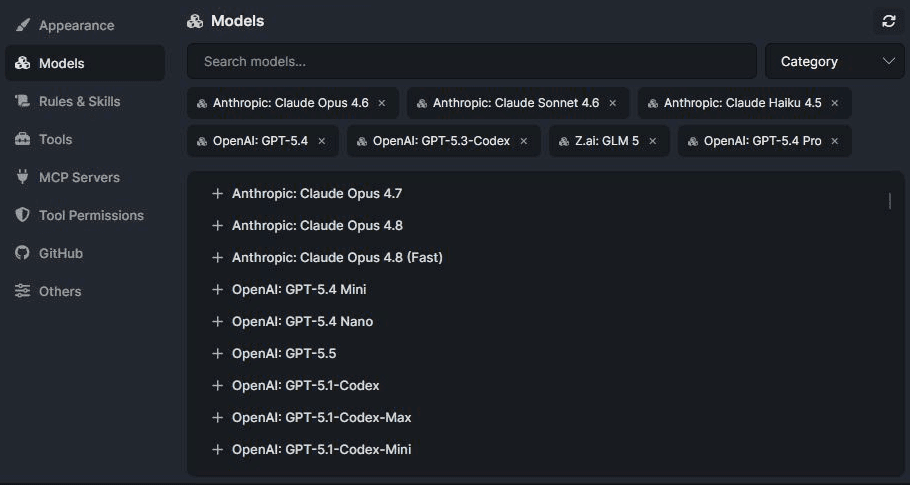Click the refresh models icon
910x485 pixels.
pyautogui.click(x=889, y=21)
